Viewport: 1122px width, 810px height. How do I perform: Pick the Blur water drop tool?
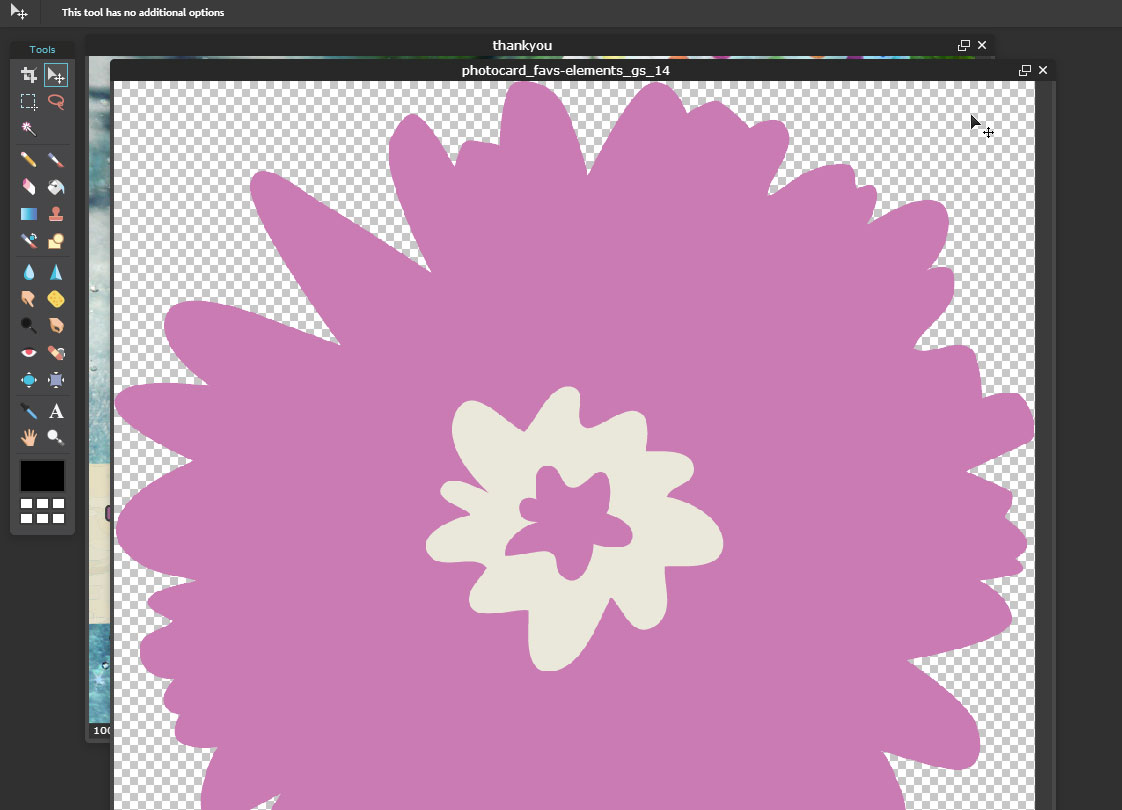click(x=29, y=272)
